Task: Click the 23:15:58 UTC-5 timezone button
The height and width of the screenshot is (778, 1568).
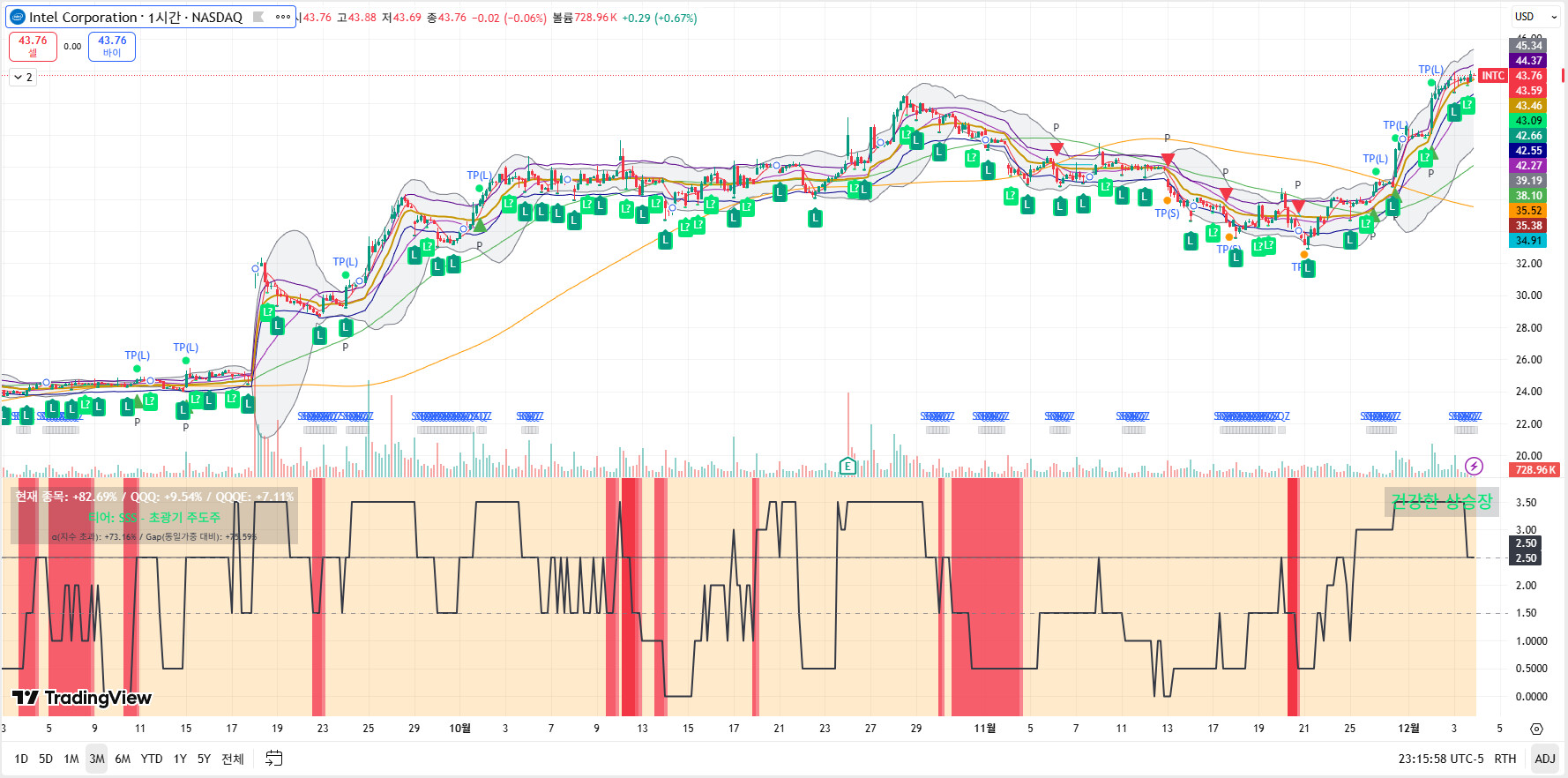Action: 1440,759
